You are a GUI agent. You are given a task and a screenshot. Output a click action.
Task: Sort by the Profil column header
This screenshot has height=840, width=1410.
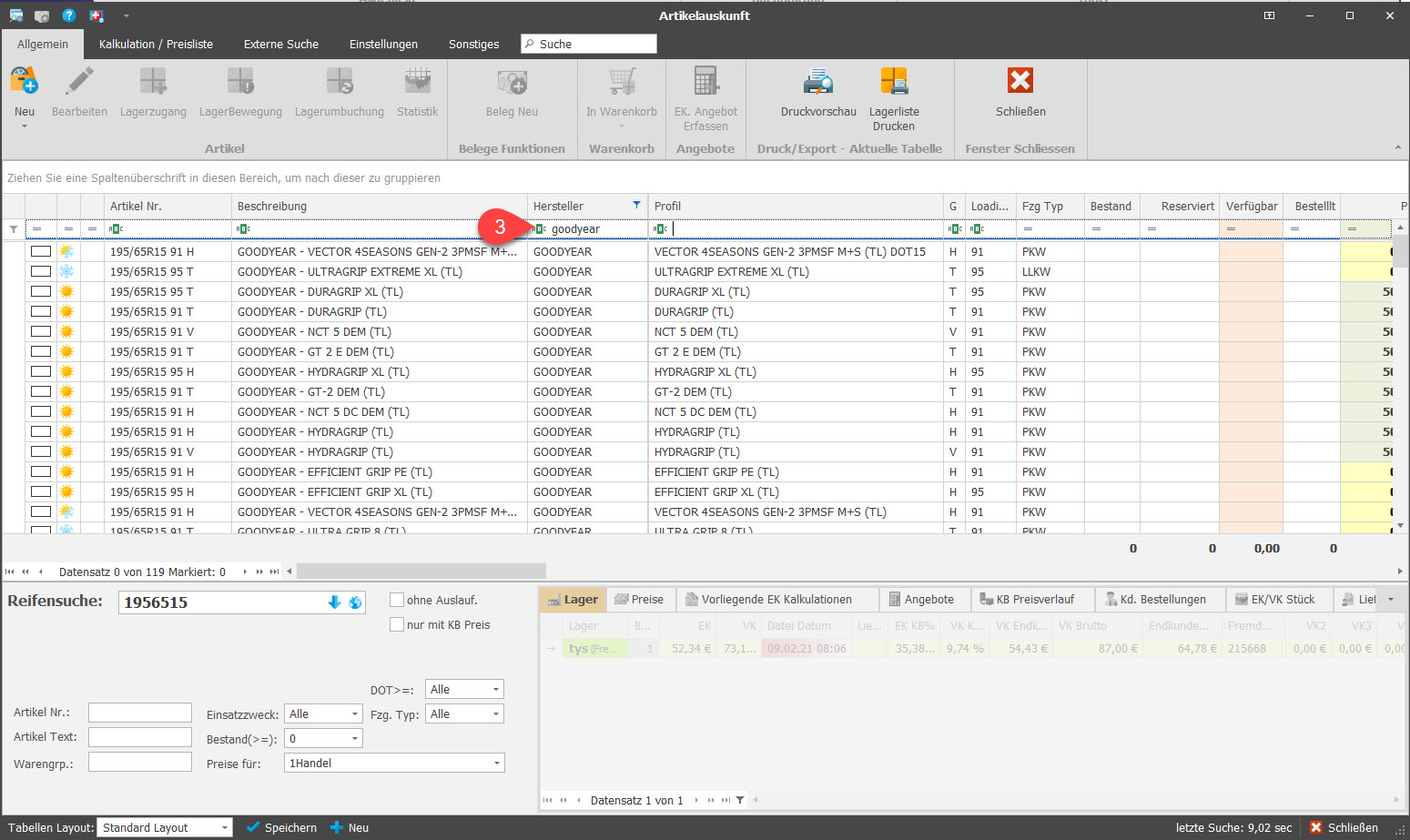point(796,206)
